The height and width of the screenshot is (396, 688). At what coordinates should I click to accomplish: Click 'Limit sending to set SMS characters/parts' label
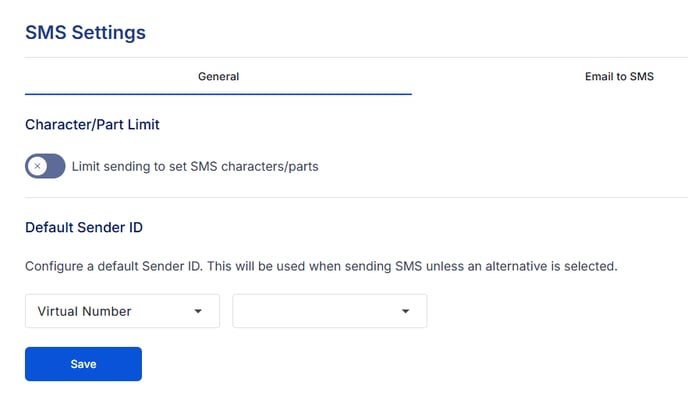point(195,167)
